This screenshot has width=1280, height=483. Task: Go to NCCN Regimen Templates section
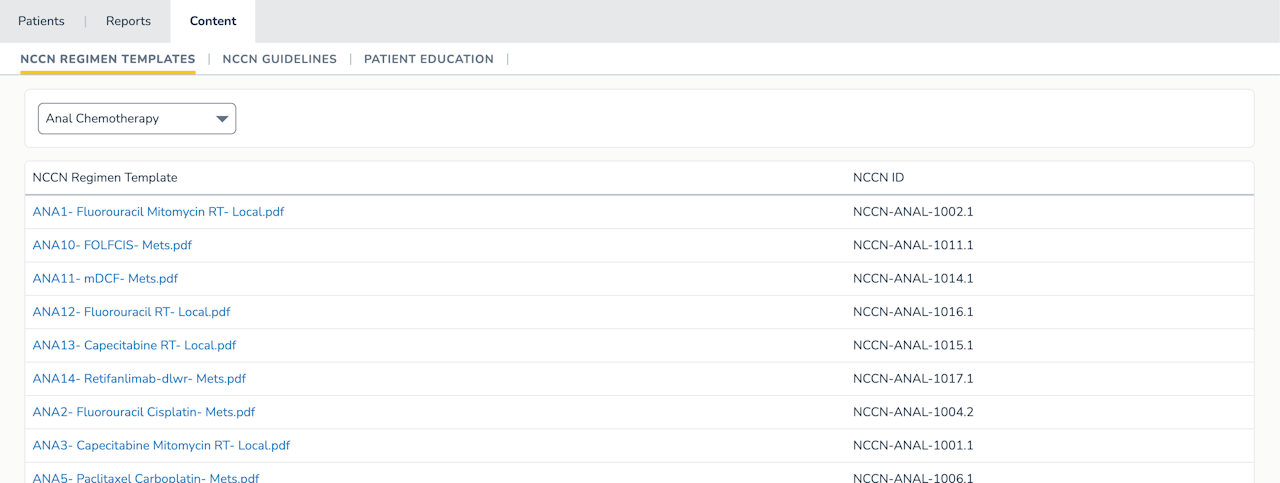[108, 59]
